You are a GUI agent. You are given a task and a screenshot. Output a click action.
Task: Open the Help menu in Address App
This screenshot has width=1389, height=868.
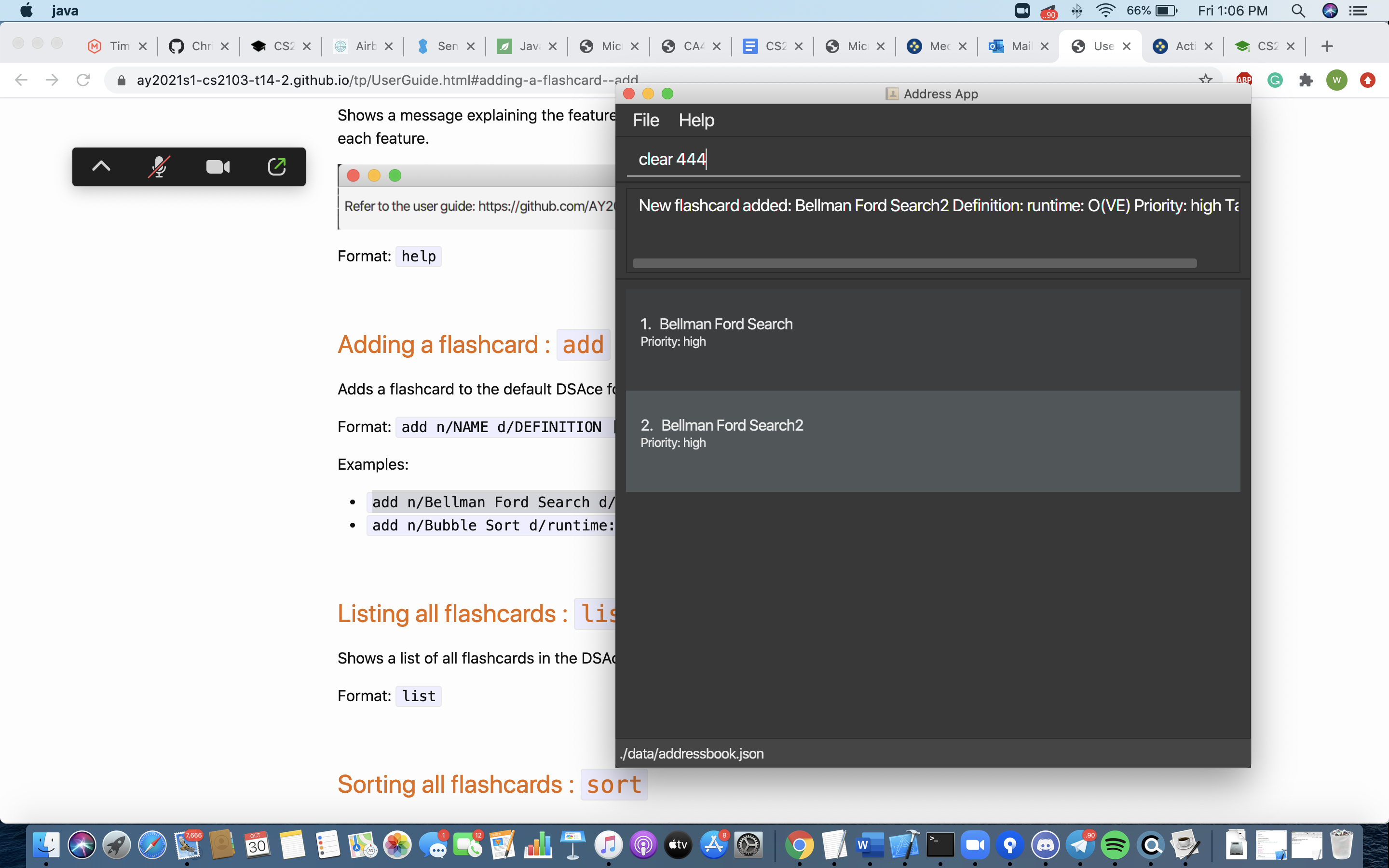click(x=696, y=120)
